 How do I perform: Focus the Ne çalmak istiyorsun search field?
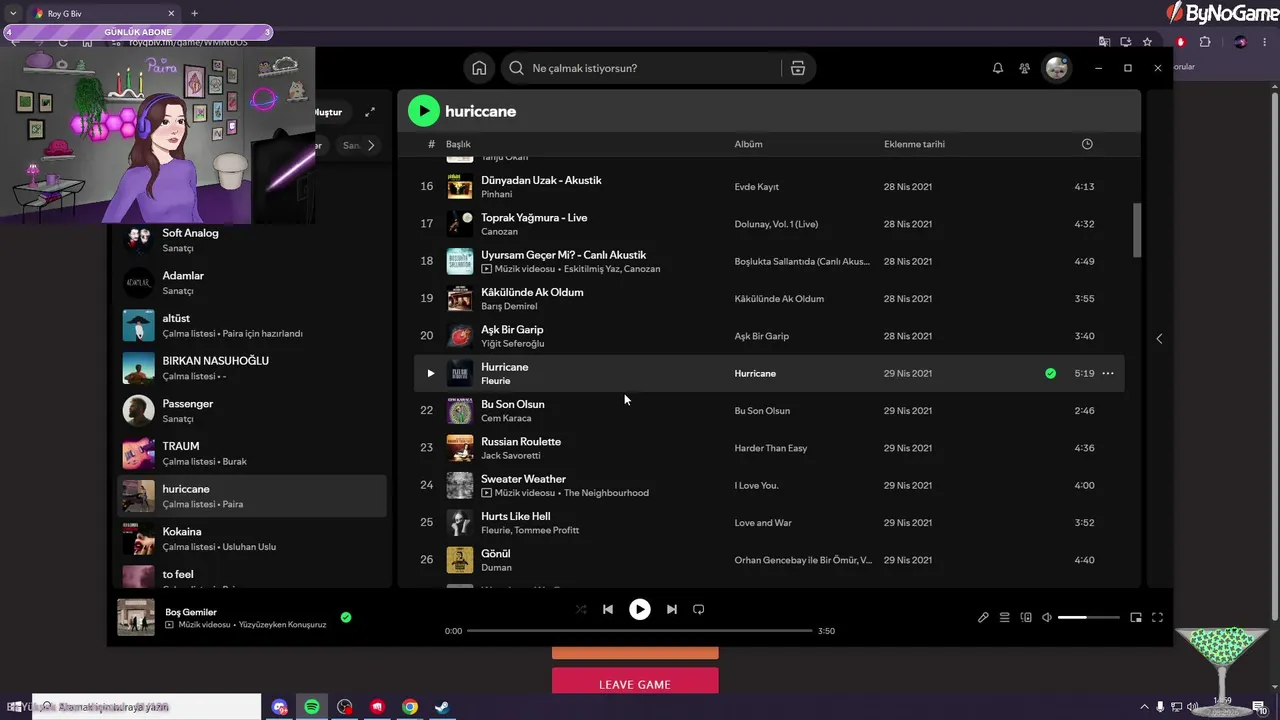coord(641,68)
